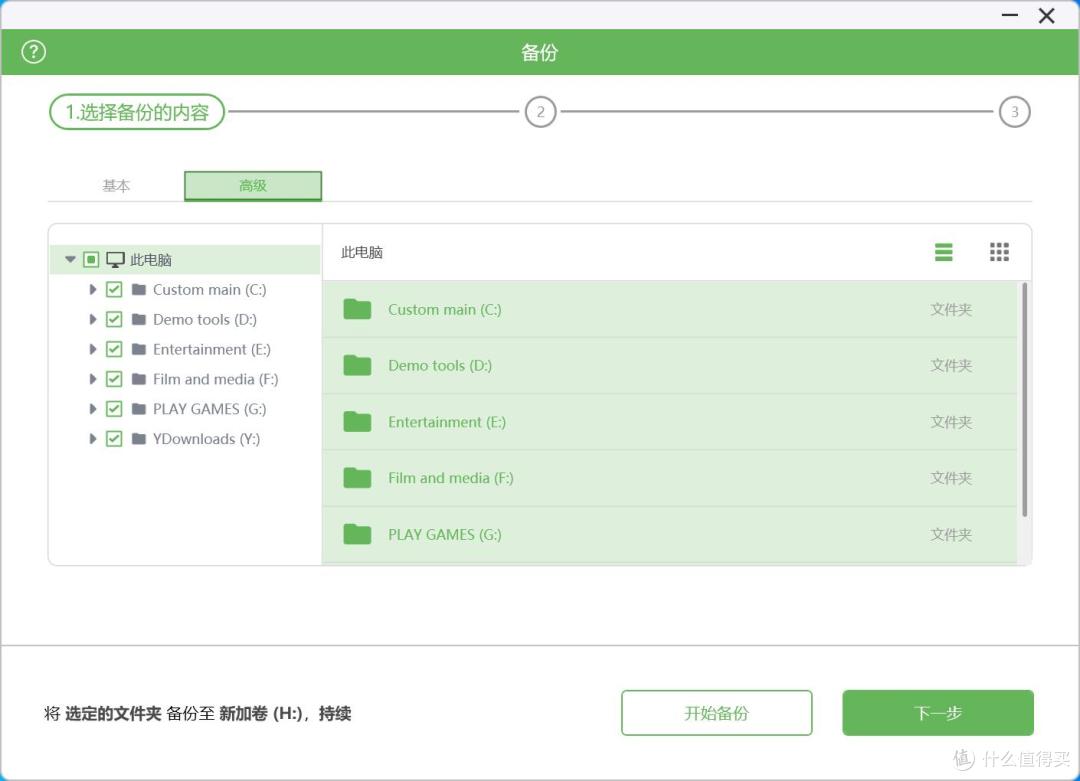Expand the Demo tools (D:) tree node
Screen dimensions: 1080x781
coord(92,319)
